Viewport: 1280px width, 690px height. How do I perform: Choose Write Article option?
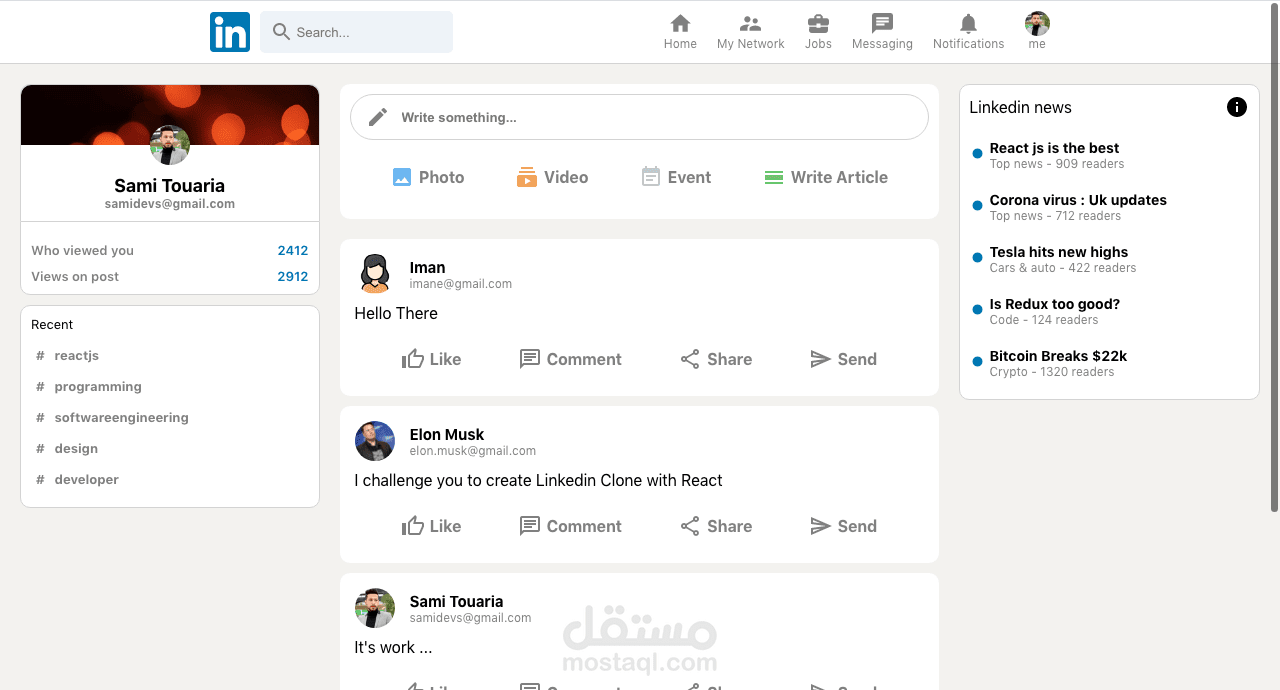826,177
